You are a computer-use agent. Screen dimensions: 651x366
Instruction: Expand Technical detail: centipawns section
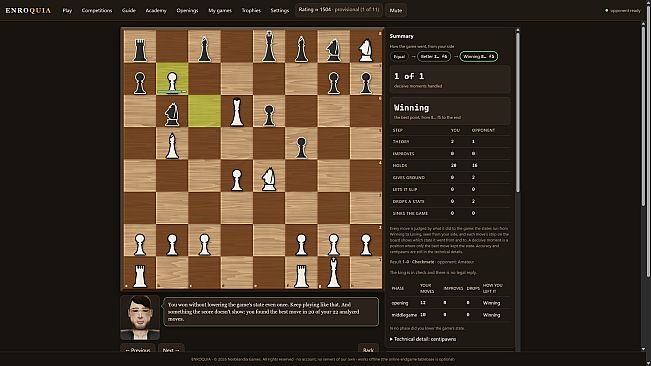[x=423, y=339]
